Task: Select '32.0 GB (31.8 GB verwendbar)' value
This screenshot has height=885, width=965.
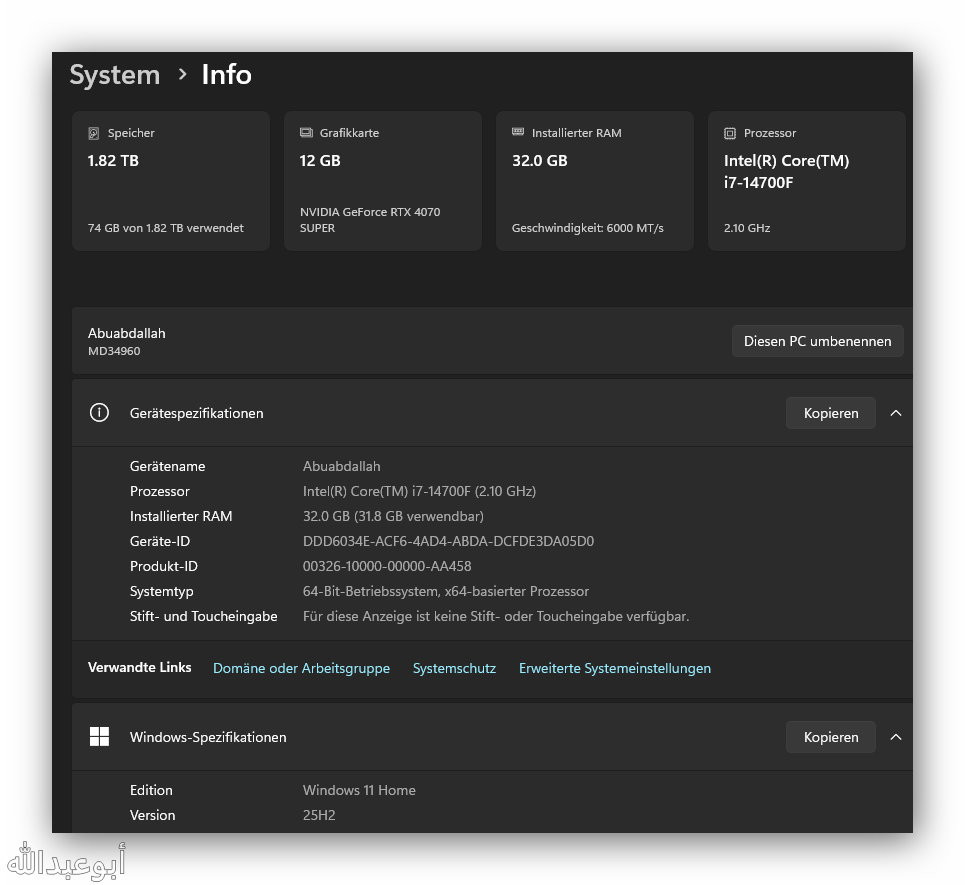Action: (393, 516)
